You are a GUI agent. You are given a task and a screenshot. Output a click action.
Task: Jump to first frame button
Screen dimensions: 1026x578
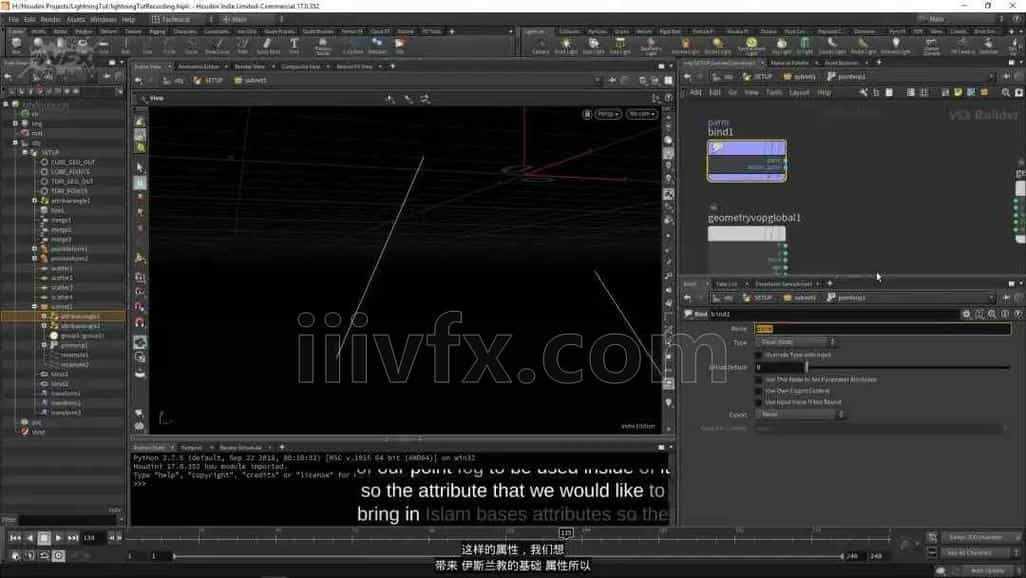coord(15,538)
